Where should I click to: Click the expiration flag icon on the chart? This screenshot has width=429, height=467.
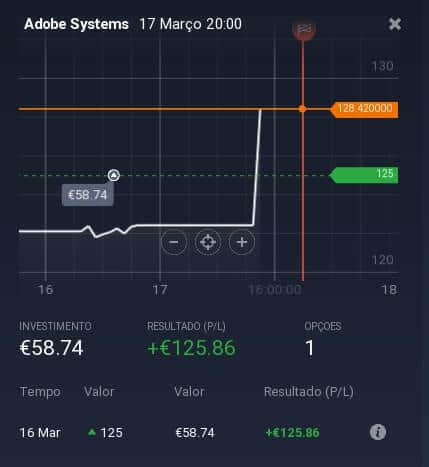[x=303, y=29]
